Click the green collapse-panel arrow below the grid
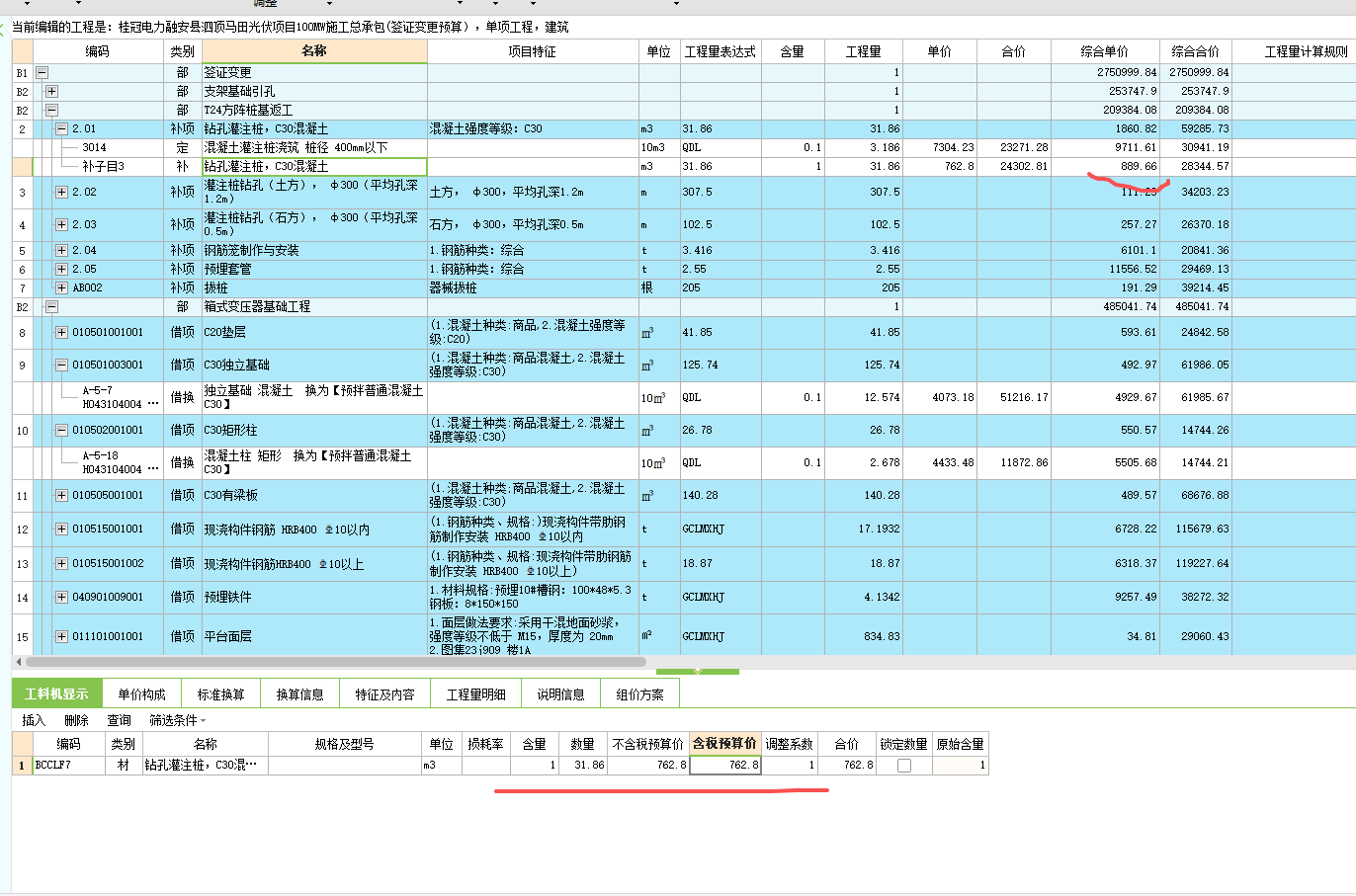Screen dimensions: 1356x896 (x=699, y=670)
